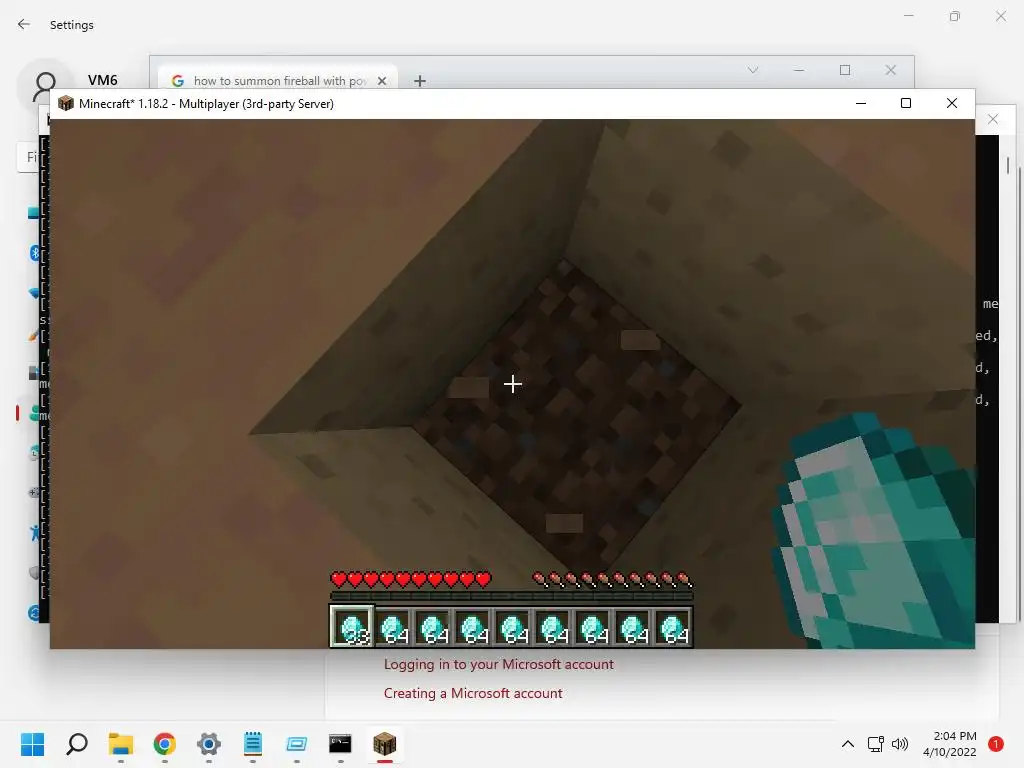Select the seventh diamond hotbar slot
The width and height of the screenshot is (1024, 768).
coord(593,628)
